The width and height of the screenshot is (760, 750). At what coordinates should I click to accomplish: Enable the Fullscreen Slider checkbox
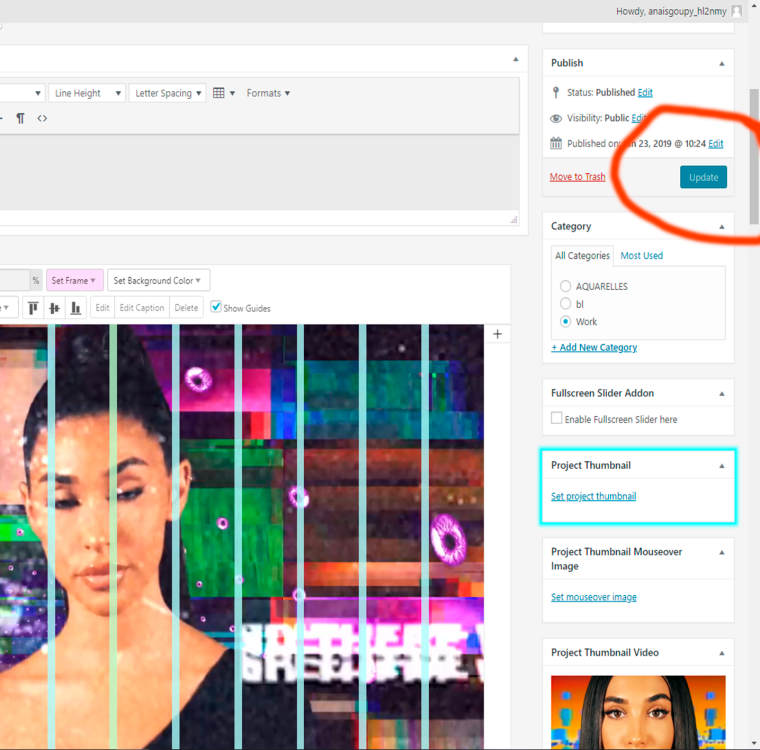click(x=557, y=419)
